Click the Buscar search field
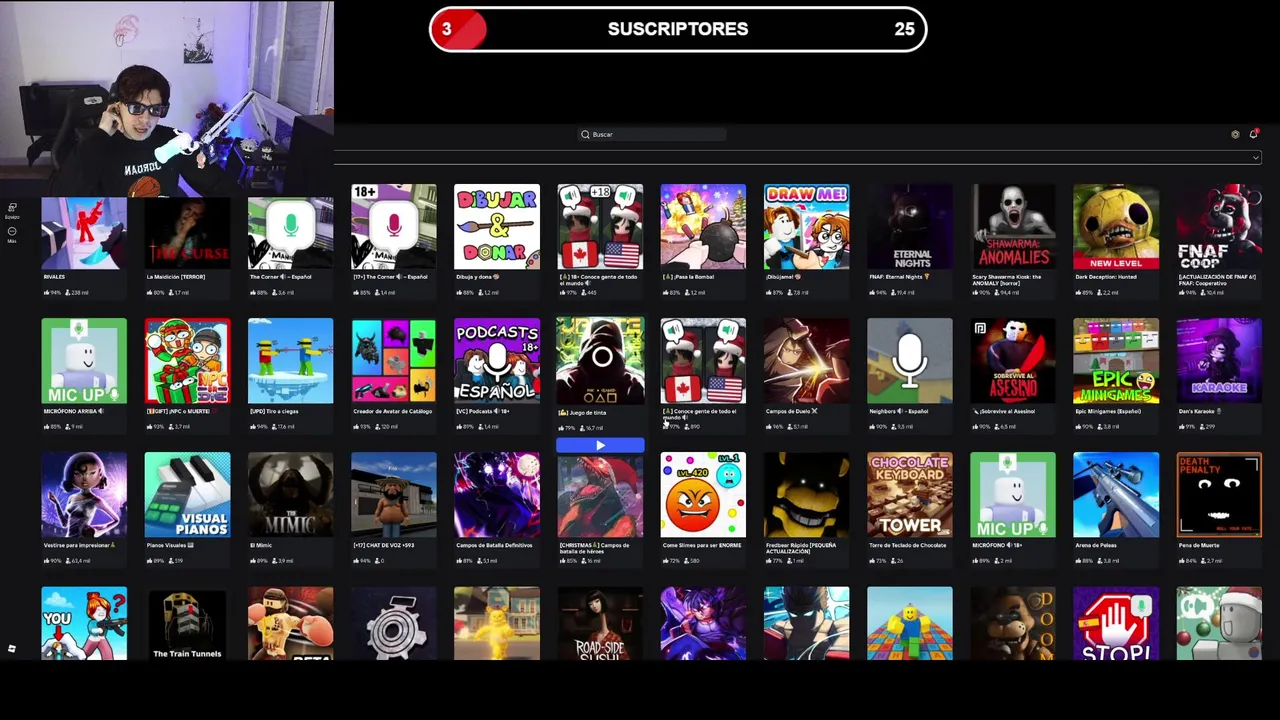Image resolution: width=1280 pixels, height=720 pixels. coord(652,134)
